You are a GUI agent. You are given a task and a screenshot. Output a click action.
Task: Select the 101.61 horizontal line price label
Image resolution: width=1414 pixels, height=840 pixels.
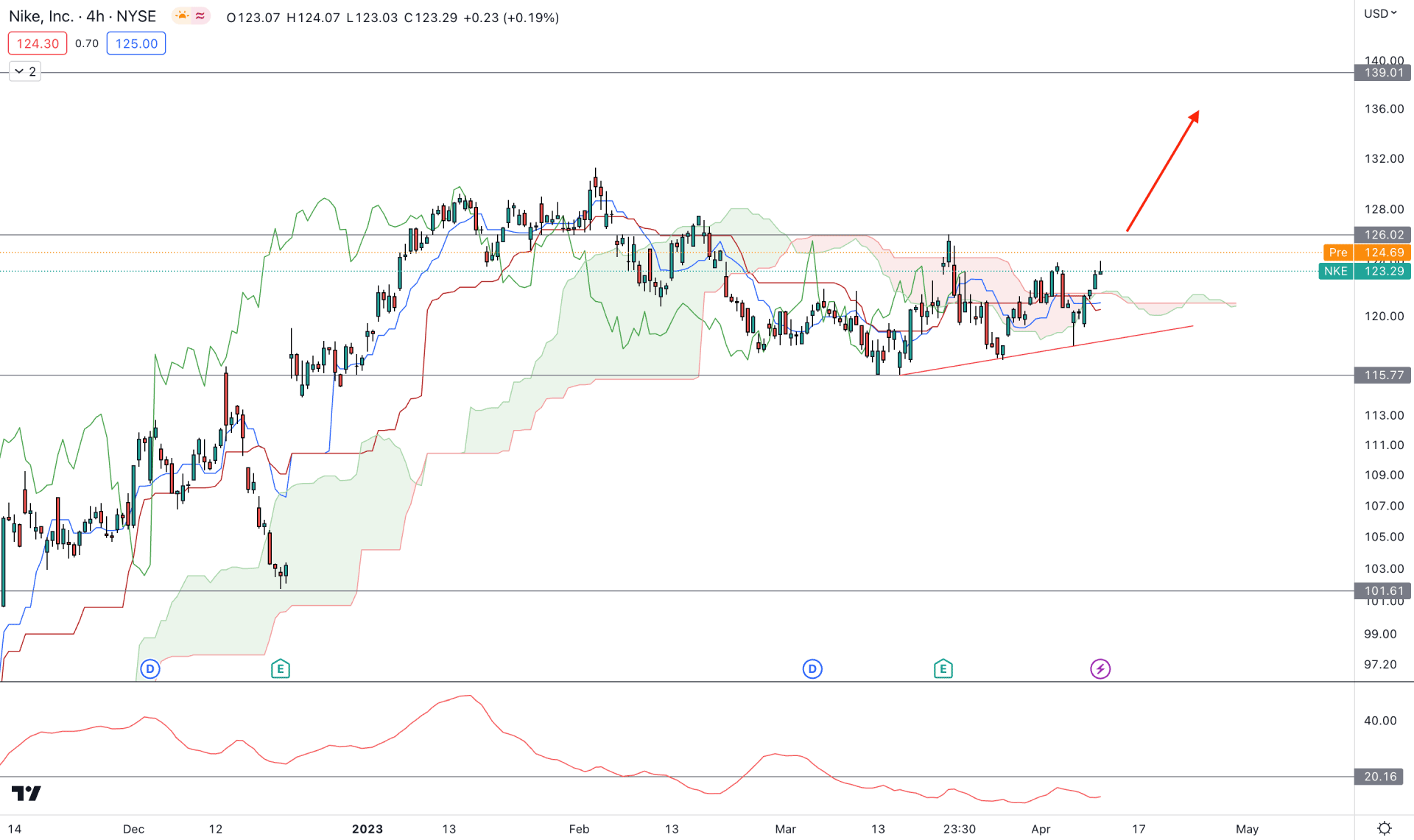pos(1383,590)
